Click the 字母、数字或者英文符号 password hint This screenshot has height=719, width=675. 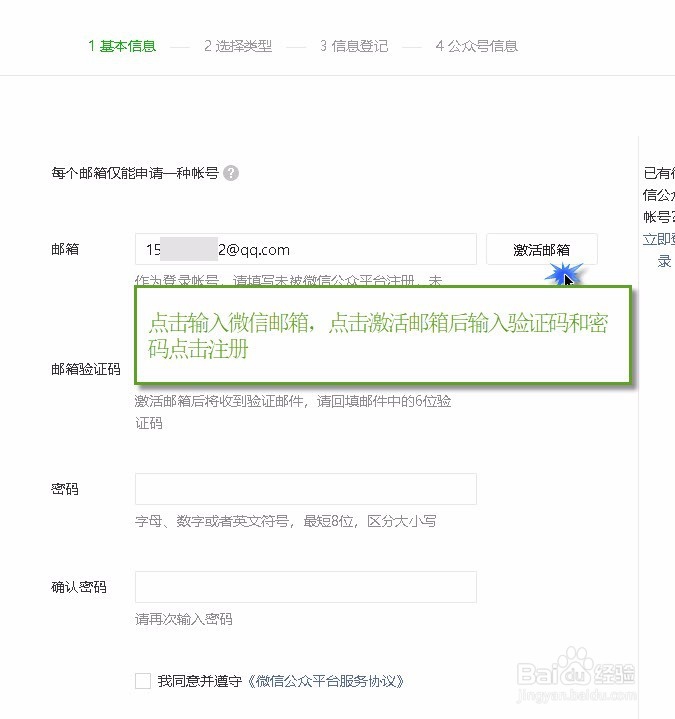coord(286,521)
